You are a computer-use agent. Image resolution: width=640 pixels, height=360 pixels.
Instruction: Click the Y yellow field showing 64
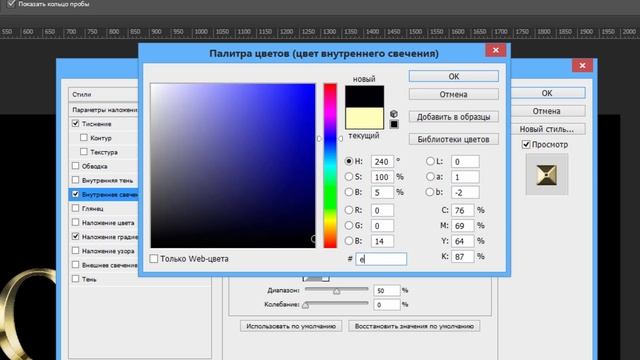[462, 241]
